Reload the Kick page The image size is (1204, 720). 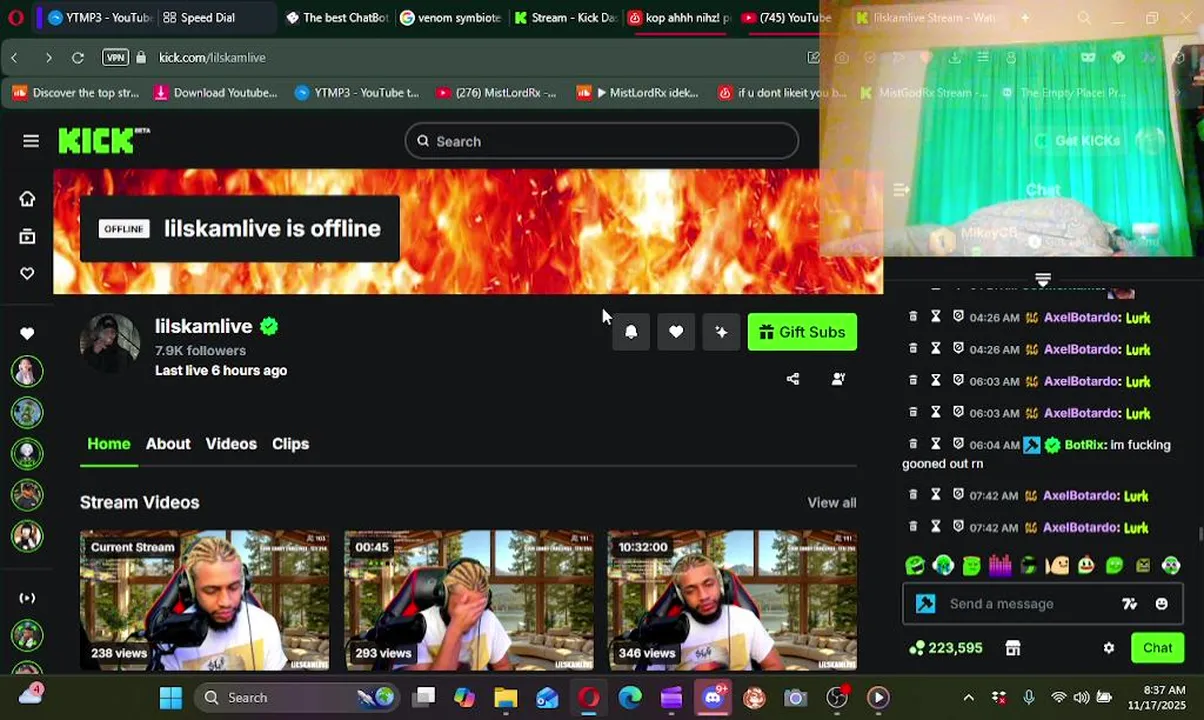point(78,57)
